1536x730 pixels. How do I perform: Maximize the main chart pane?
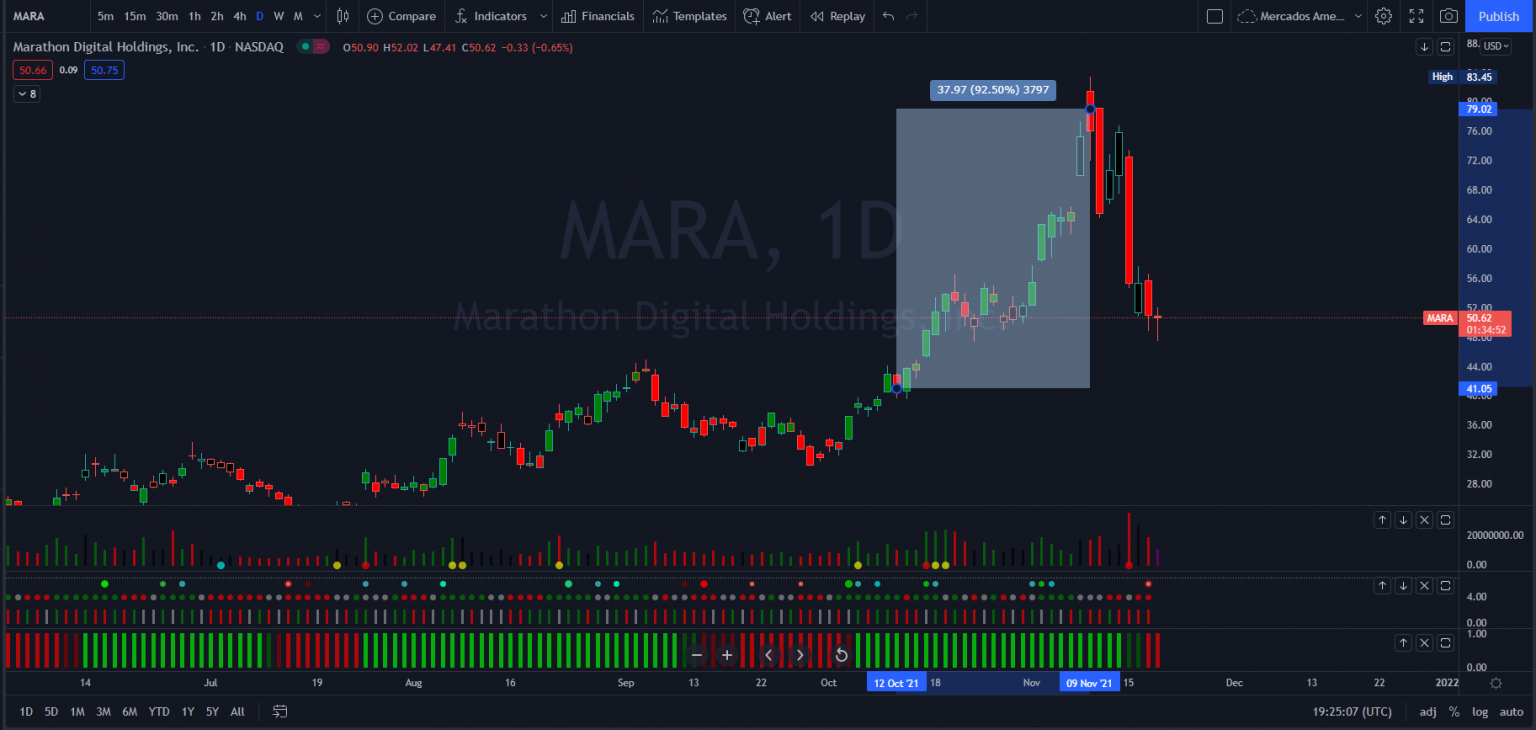point(1445,47)
